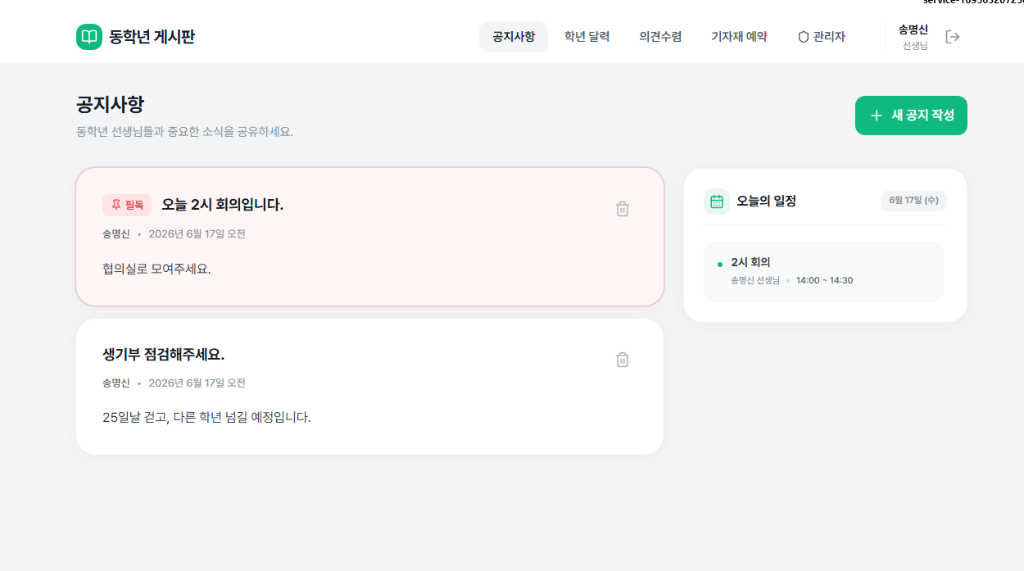Go to the 의견수렴 tab

click(x=660, y=37)
